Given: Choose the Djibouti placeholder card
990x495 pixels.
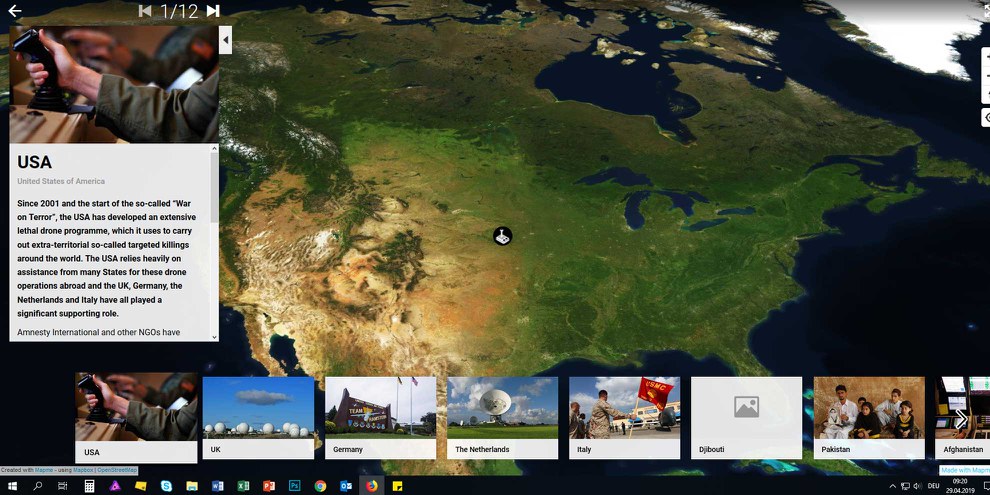Looking at the screenshot, I should pyautogui.click(x=746, y=417).
